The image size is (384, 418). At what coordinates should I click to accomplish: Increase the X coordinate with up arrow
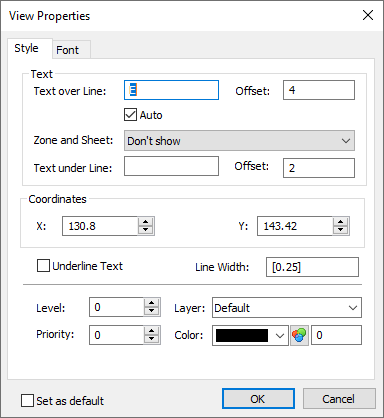[x=145, y=222]
